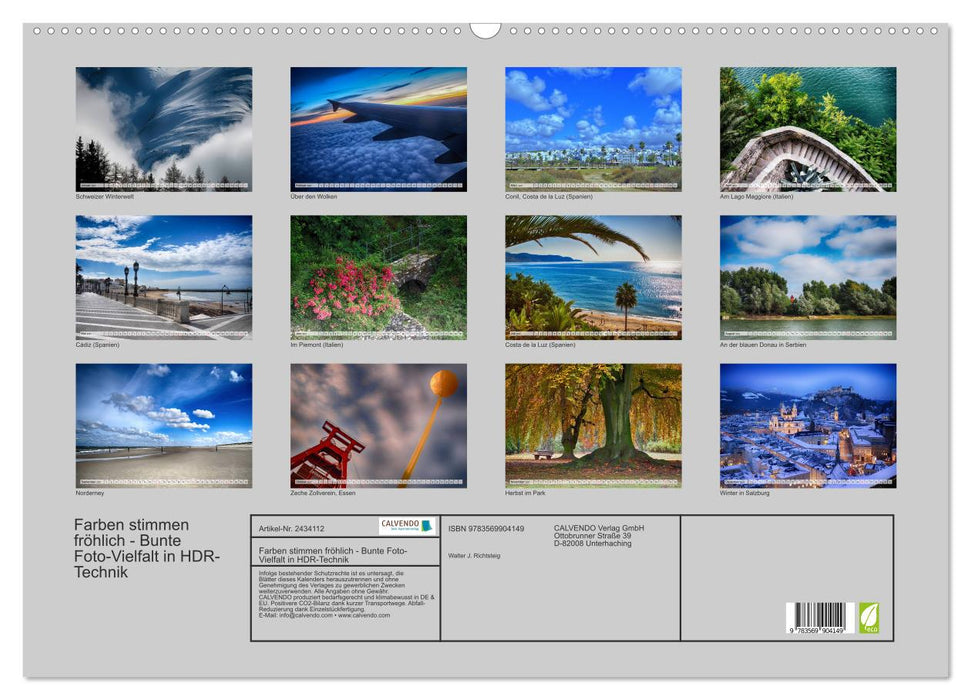Viewport: 971px width, 700px height.
Task: Click the Schweizer Winterwelt thumbnail
Action: tap(163, 129)
